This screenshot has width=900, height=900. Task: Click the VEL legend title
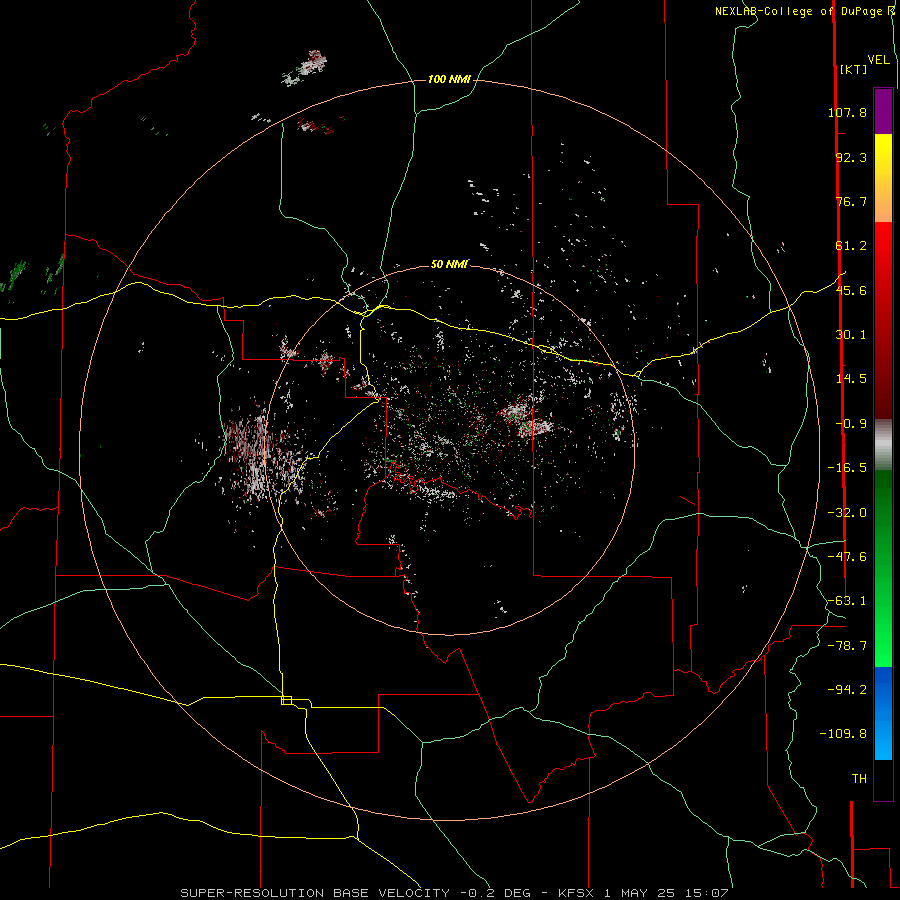click(878, 60)
